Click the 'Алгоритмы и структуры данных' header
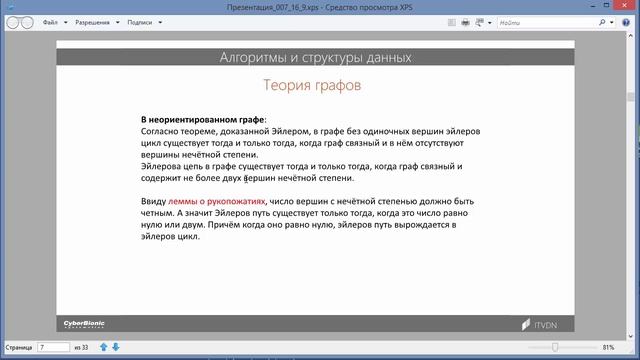This screenshot has height=360, width=640. pos(315,57)
